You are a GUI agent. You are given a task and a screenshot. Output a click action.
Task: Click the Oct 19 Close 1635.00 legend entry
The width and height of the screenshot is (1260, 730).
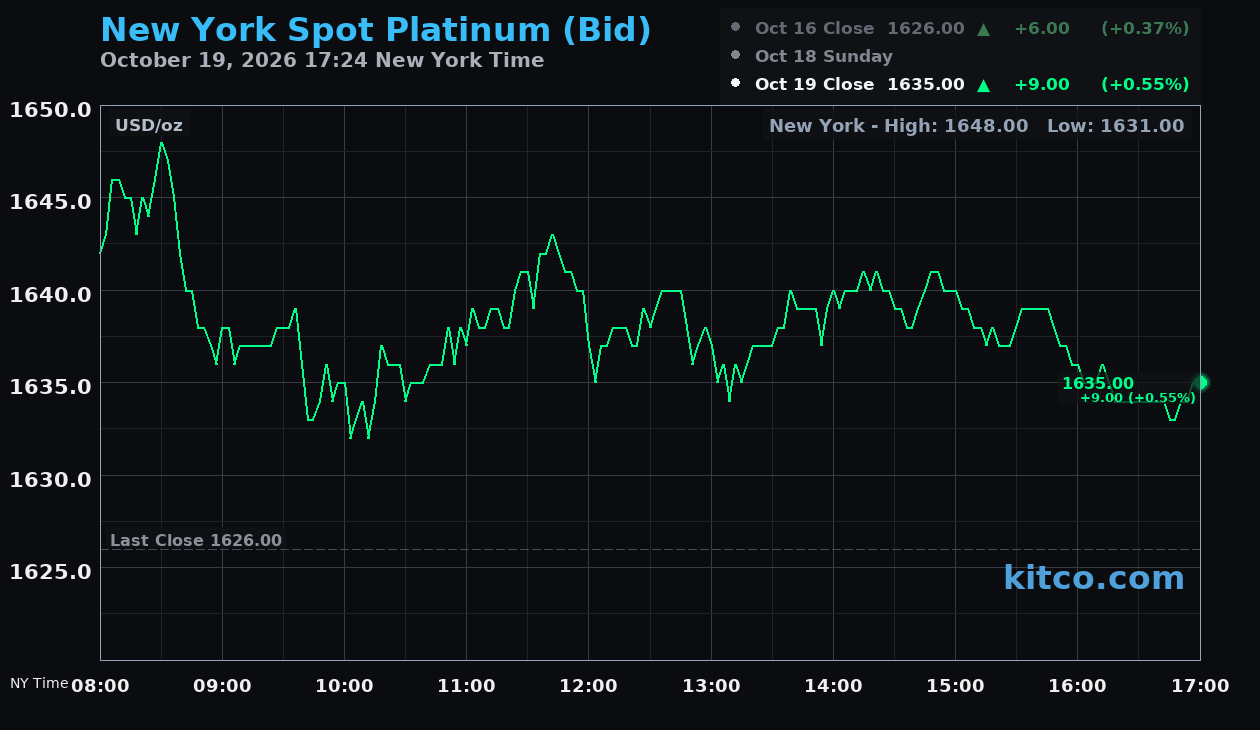click(859, 85)
